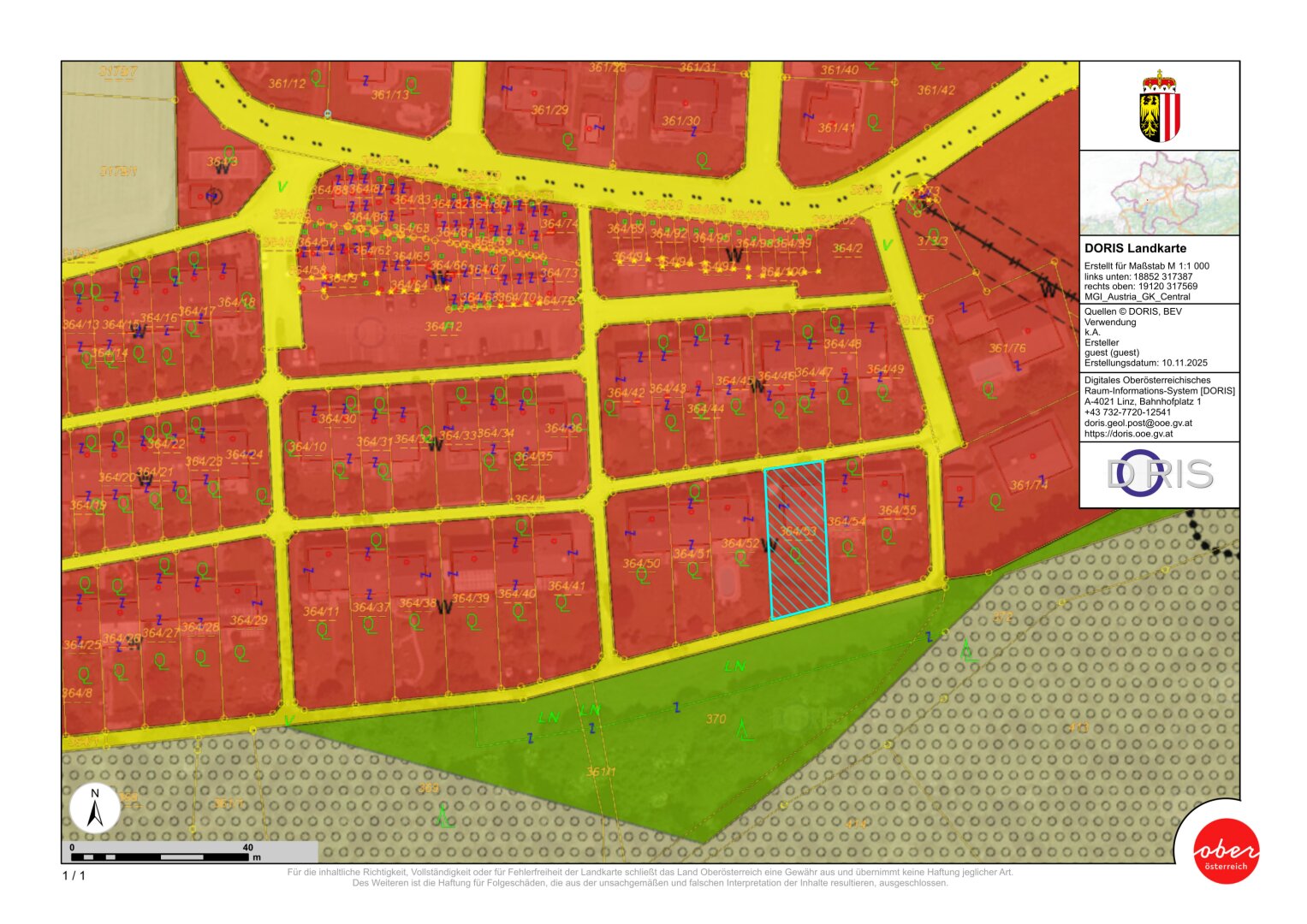Image resolution: width=1307 pixels, height=924 pixels.
Task: Click the dashed black circle near parcel 373/3
Action: point(914,192)
